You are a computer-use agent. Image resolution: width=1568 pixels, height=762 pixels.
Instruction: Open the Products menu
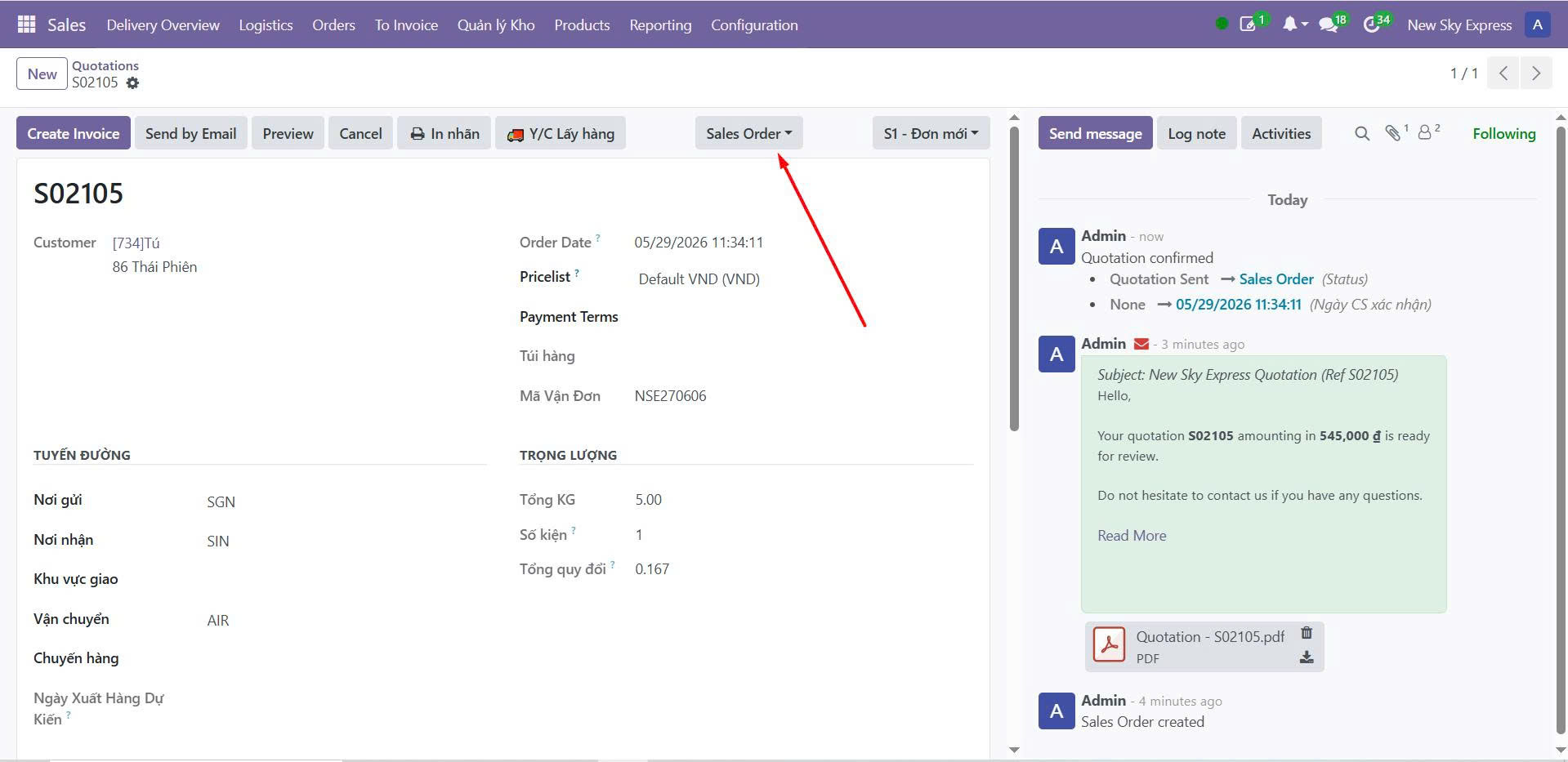click(582, 25)
